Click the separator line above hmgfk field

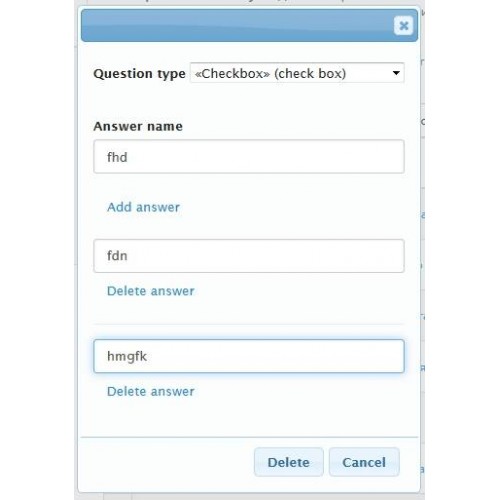(x=249, y=324)
